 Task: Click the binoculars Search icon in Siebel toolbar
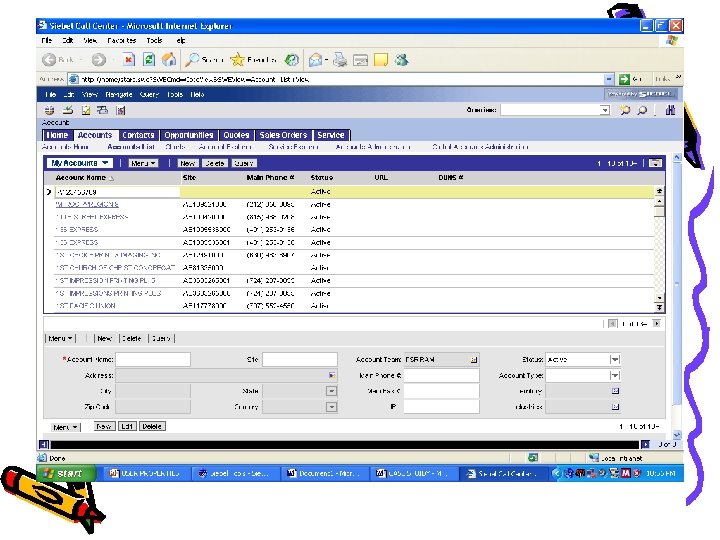(670, 110)
